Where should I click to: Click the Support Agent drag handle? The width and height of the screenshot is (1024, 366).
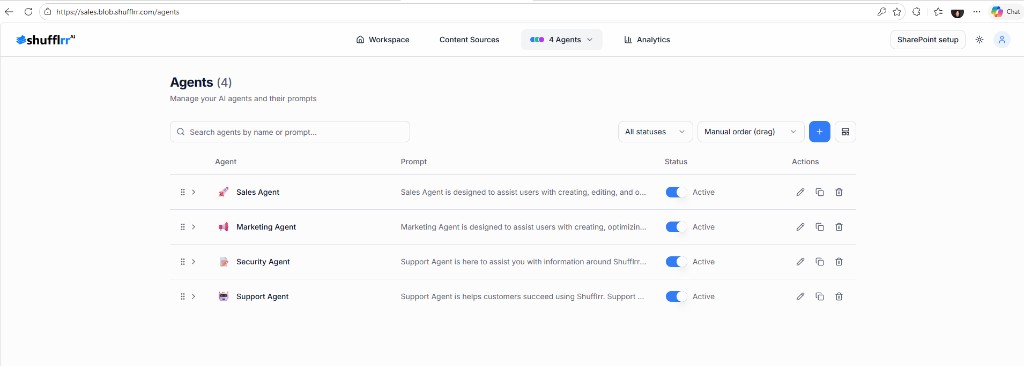(182, 296)
